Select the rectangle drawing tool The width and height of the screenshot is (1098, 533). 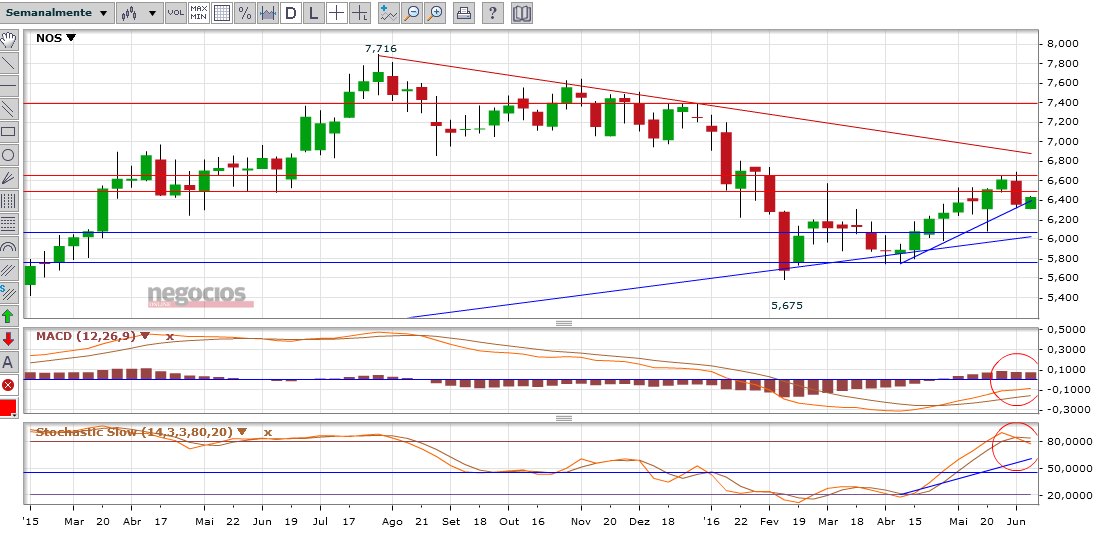tap(8, 132)
